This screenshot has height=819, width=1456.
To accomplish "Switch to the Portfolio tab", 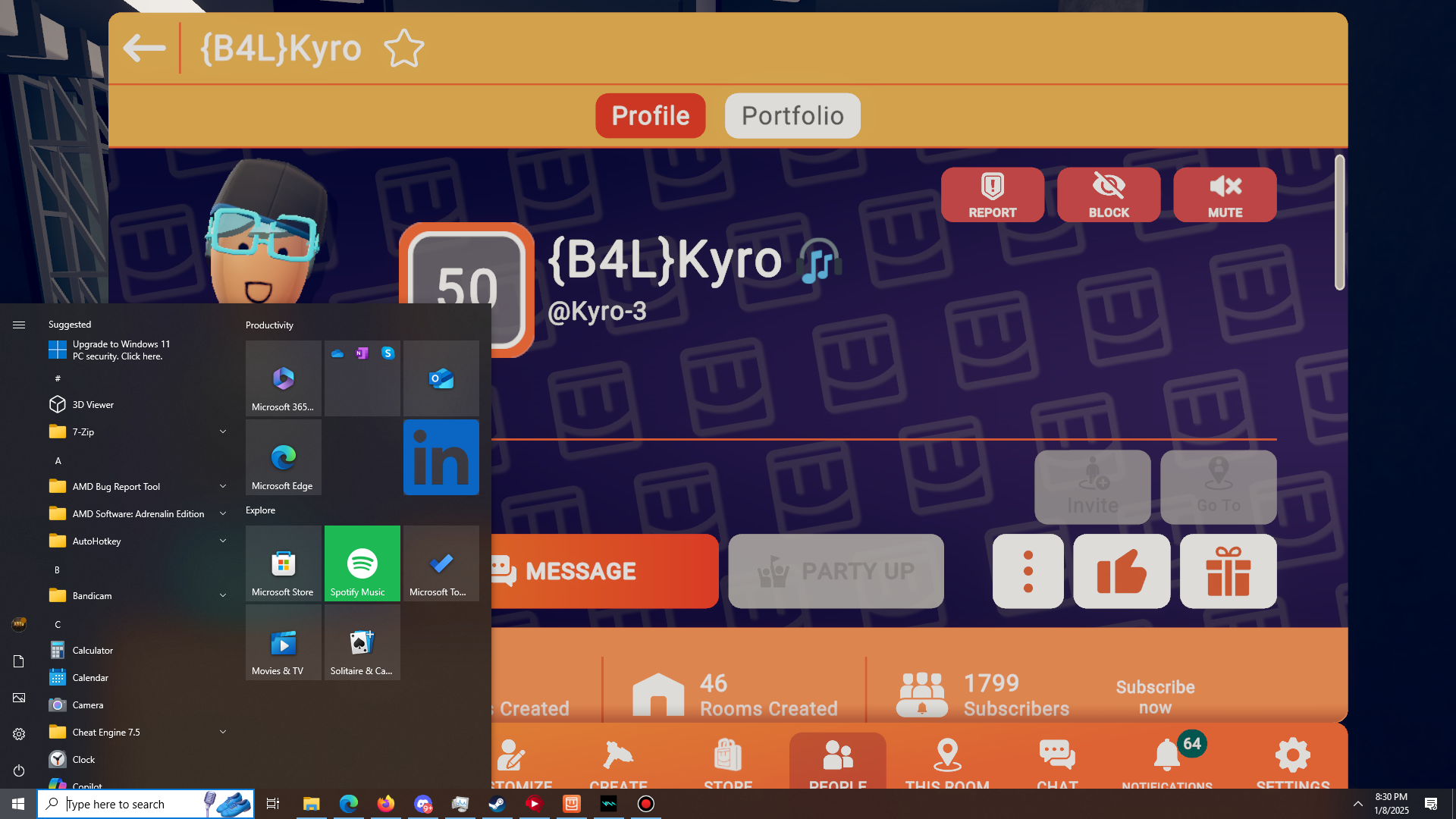I will (792, 116).
